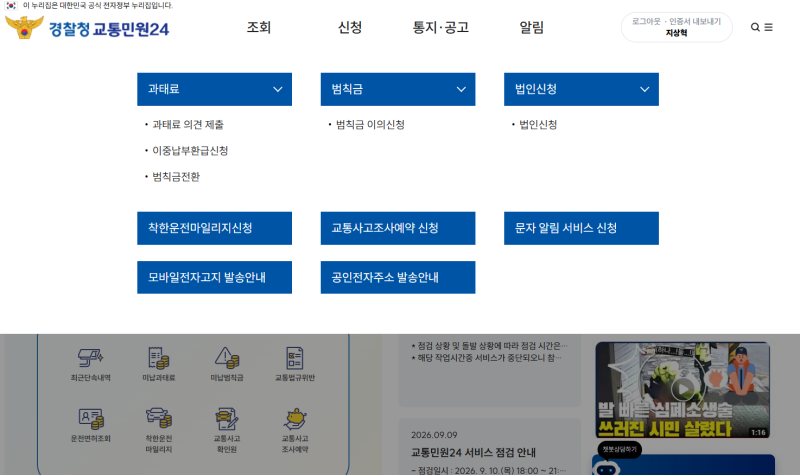
Task: Click the 2026.09.09 notice date
Action: (434, 435)
